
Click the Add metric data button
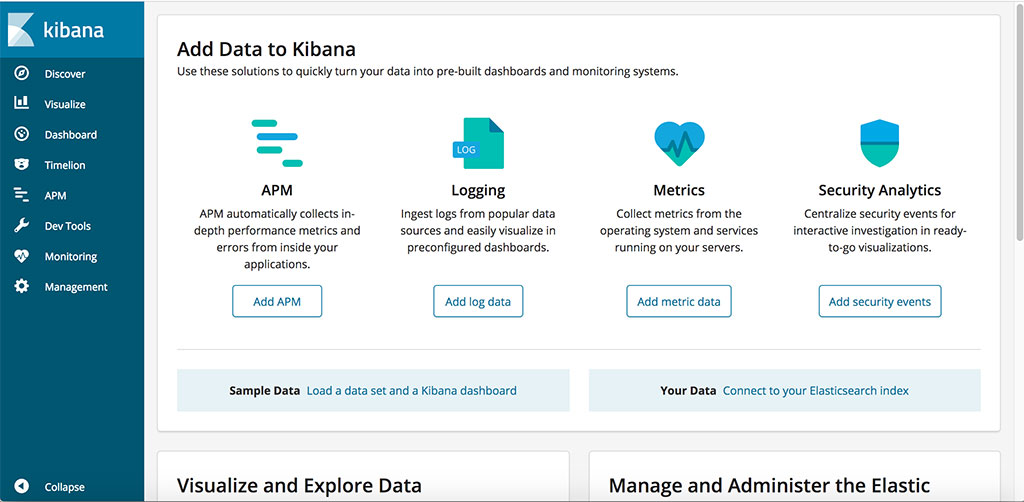point(679,302)
